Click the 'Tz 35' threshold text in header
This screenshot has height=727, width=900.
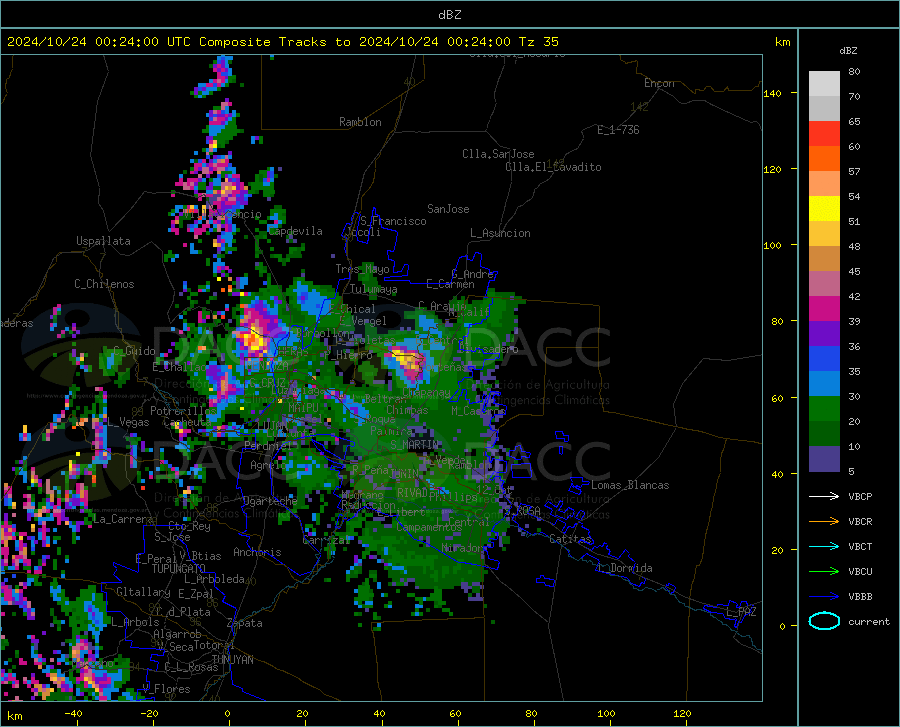point(538,42)
